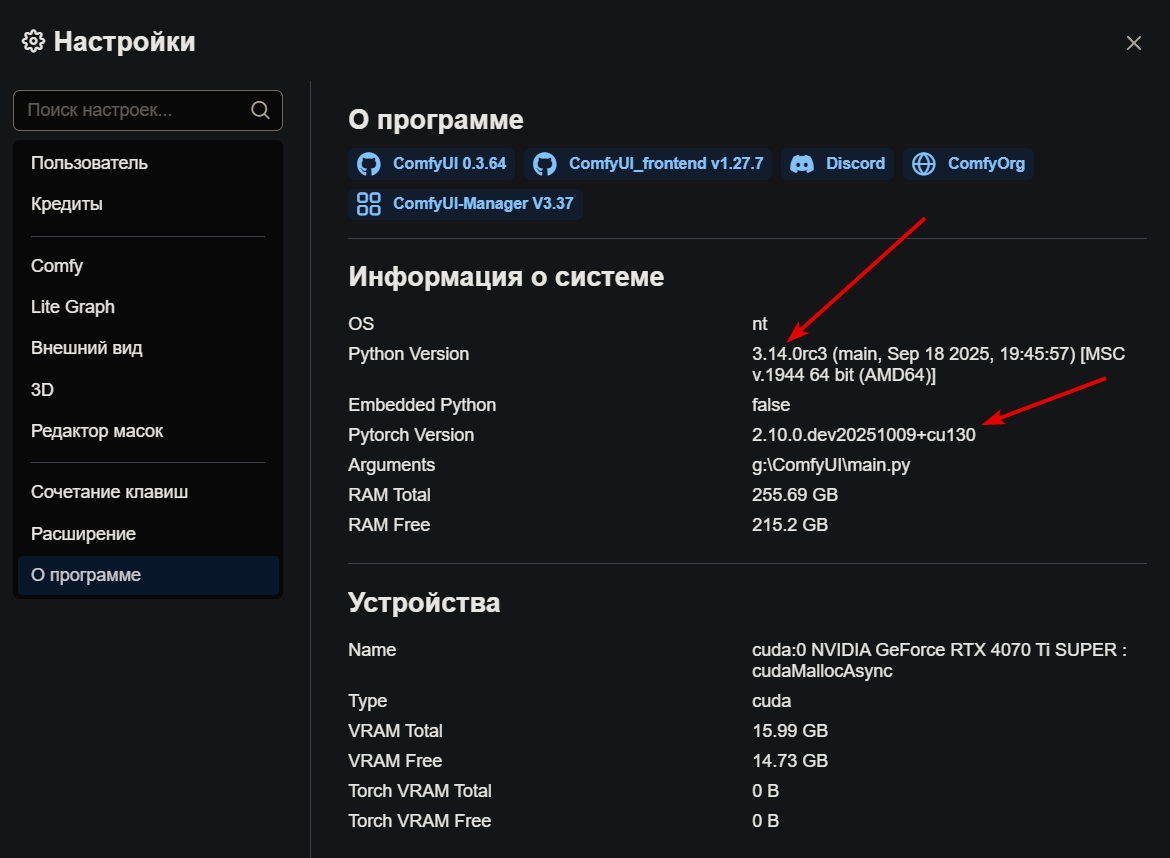Screen dimensions: 1170x858
Task: Open the ComfyUI-Manager V3.37 link
Action: tap(465, 204)
